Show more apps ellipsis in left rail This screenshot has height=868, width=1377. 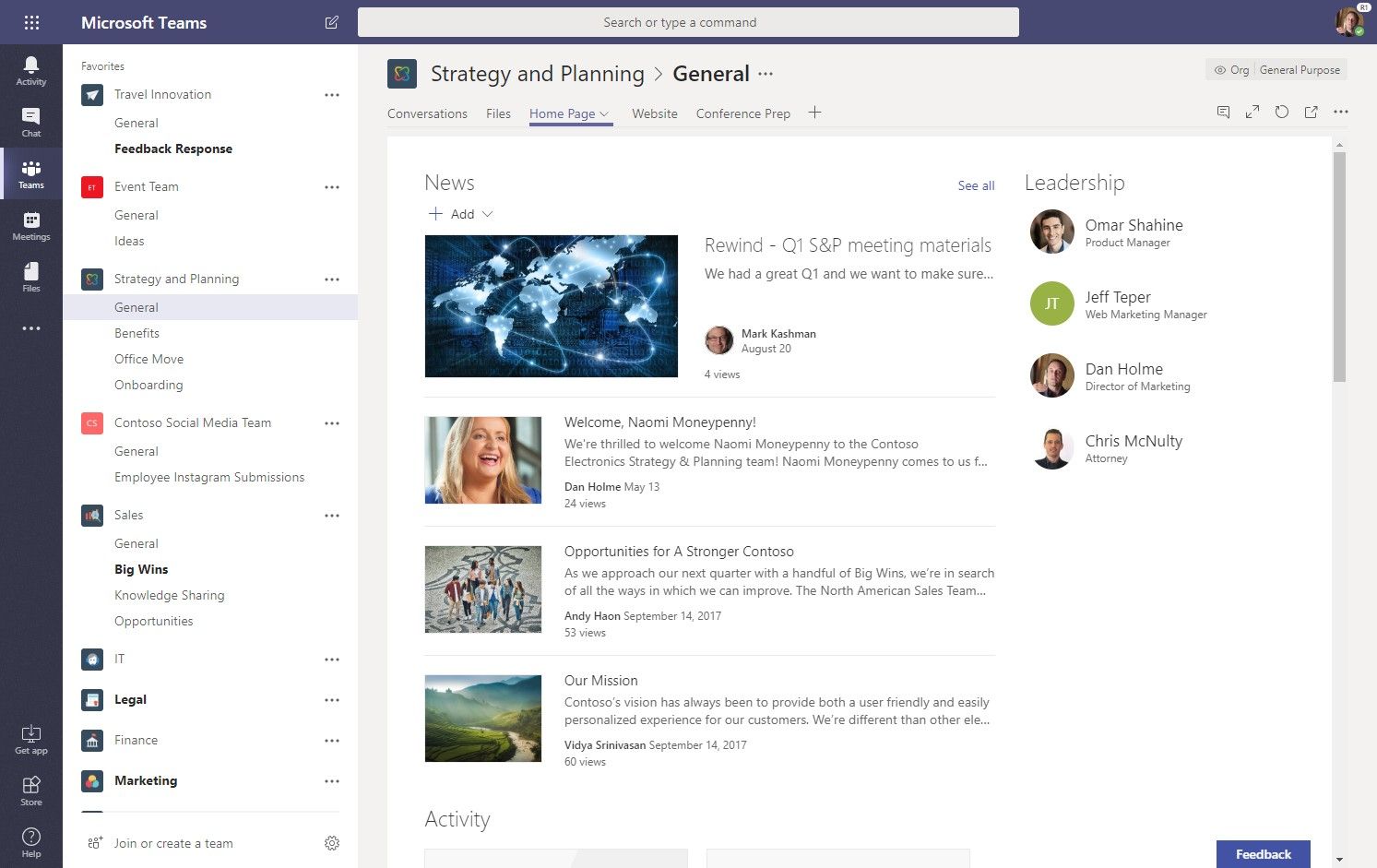(x=31, y=328)
